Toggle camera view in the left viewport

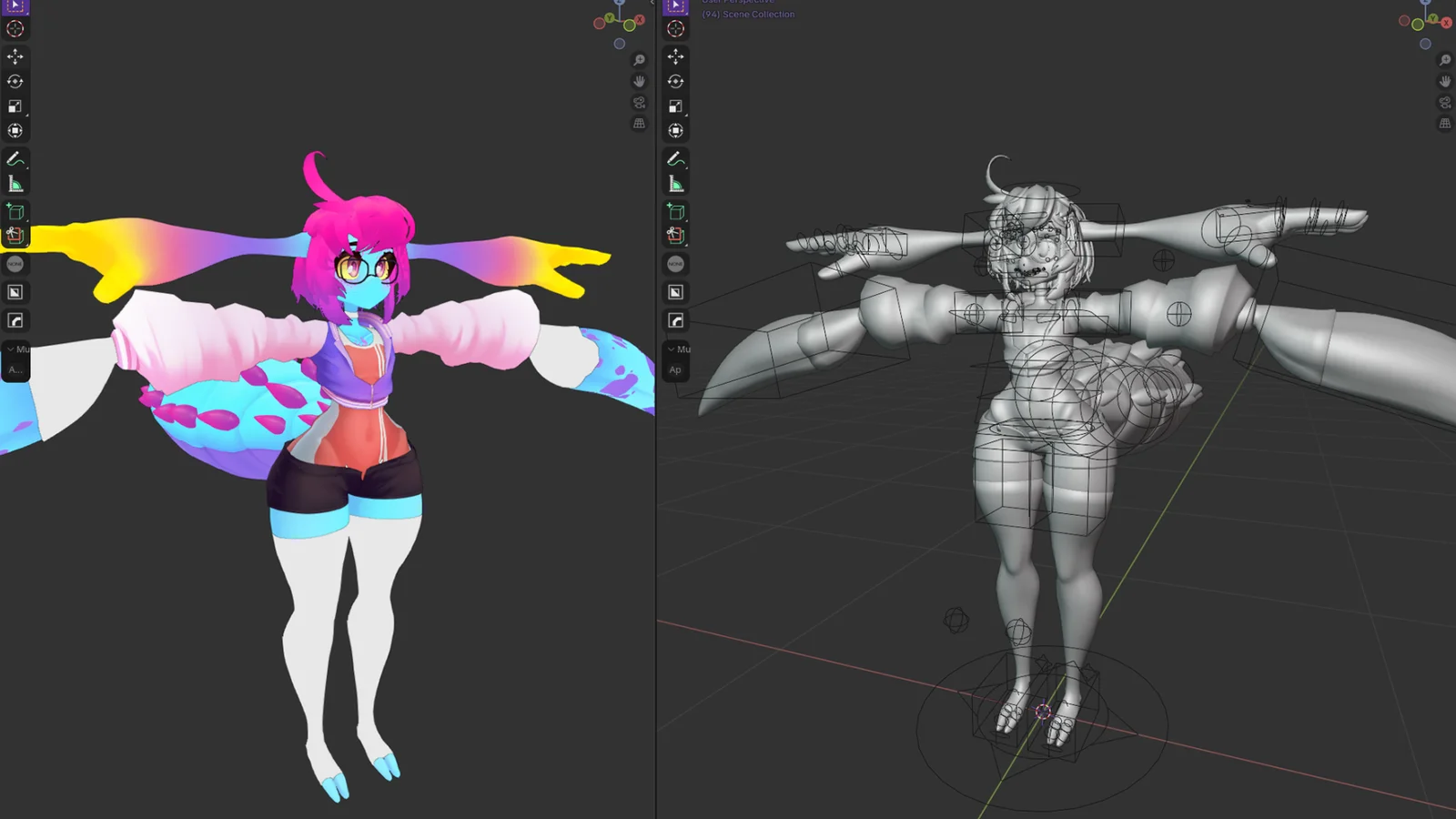click(x=640, y=103)
